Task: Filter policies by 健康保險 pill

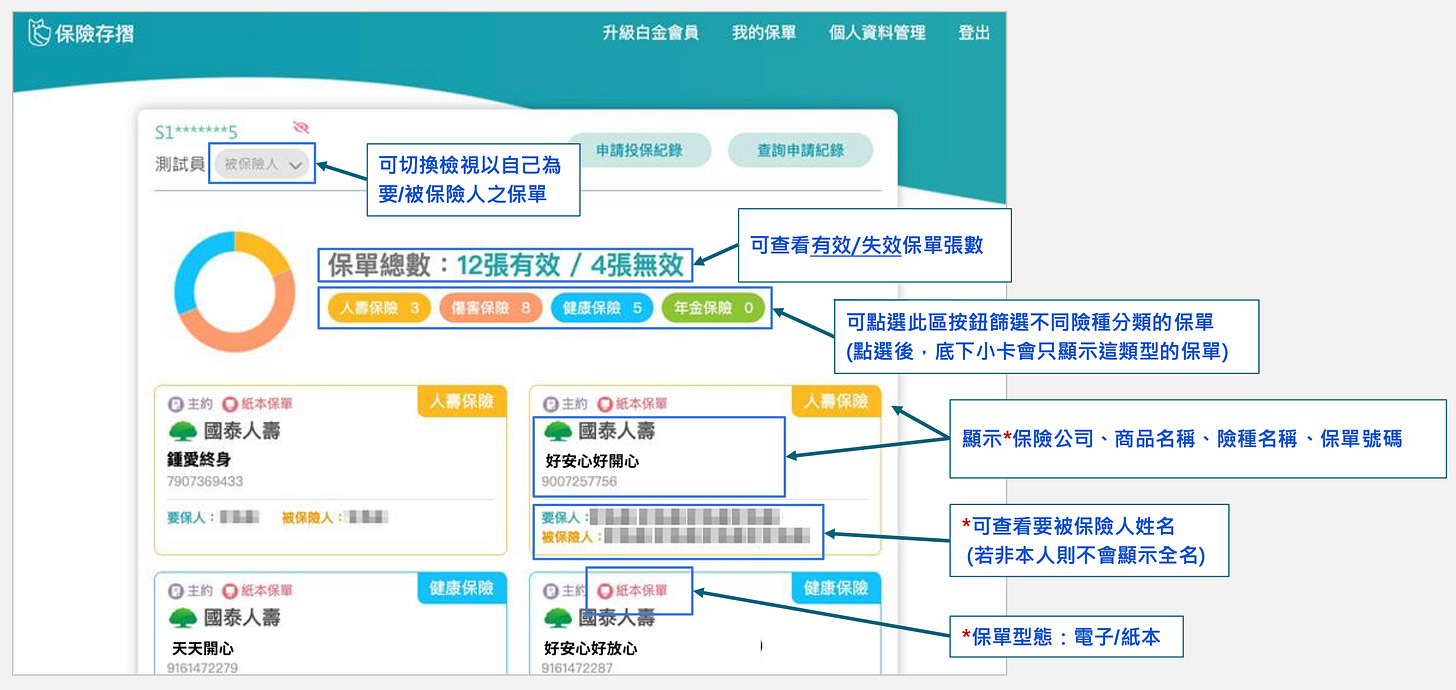Action: coord(602,308)
